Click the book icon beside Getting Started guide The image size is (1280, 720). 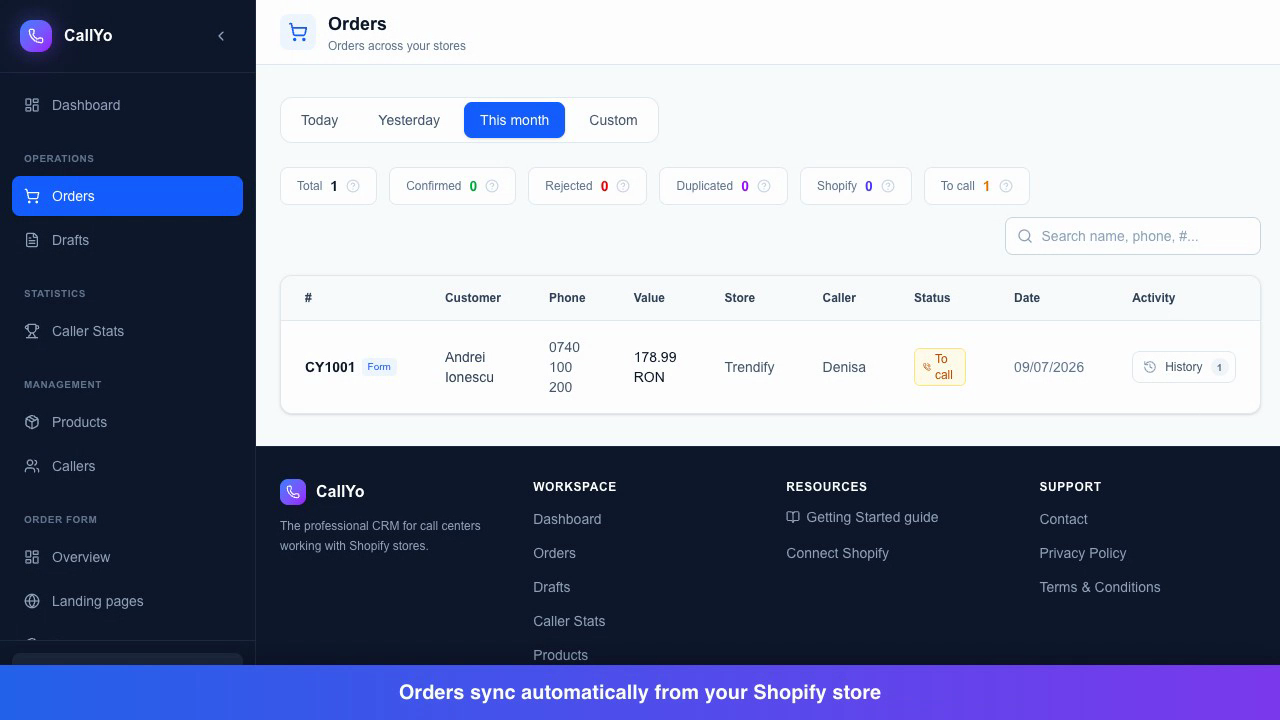pos(793,517)
